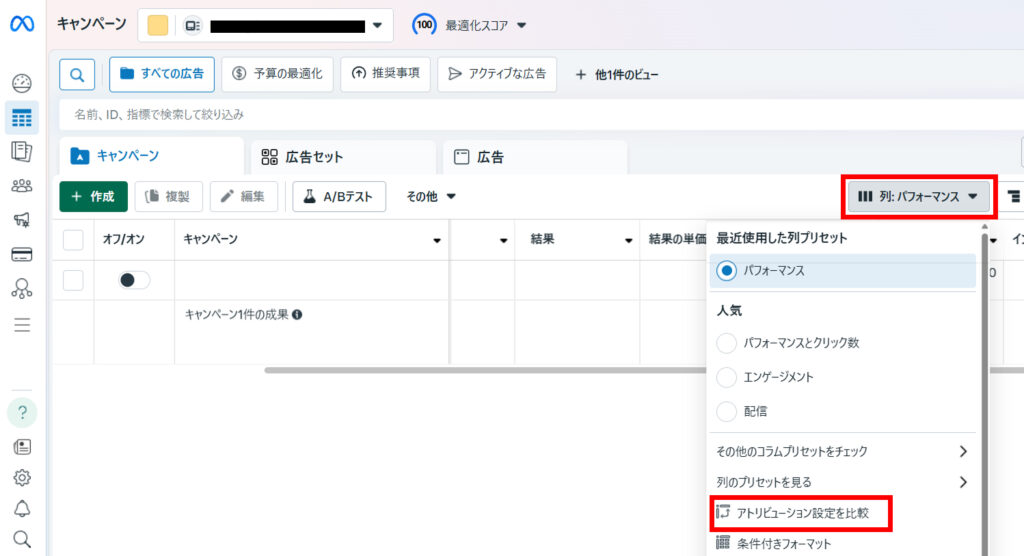Click the breakdown icon right of column button

(x=1014, y=196)
